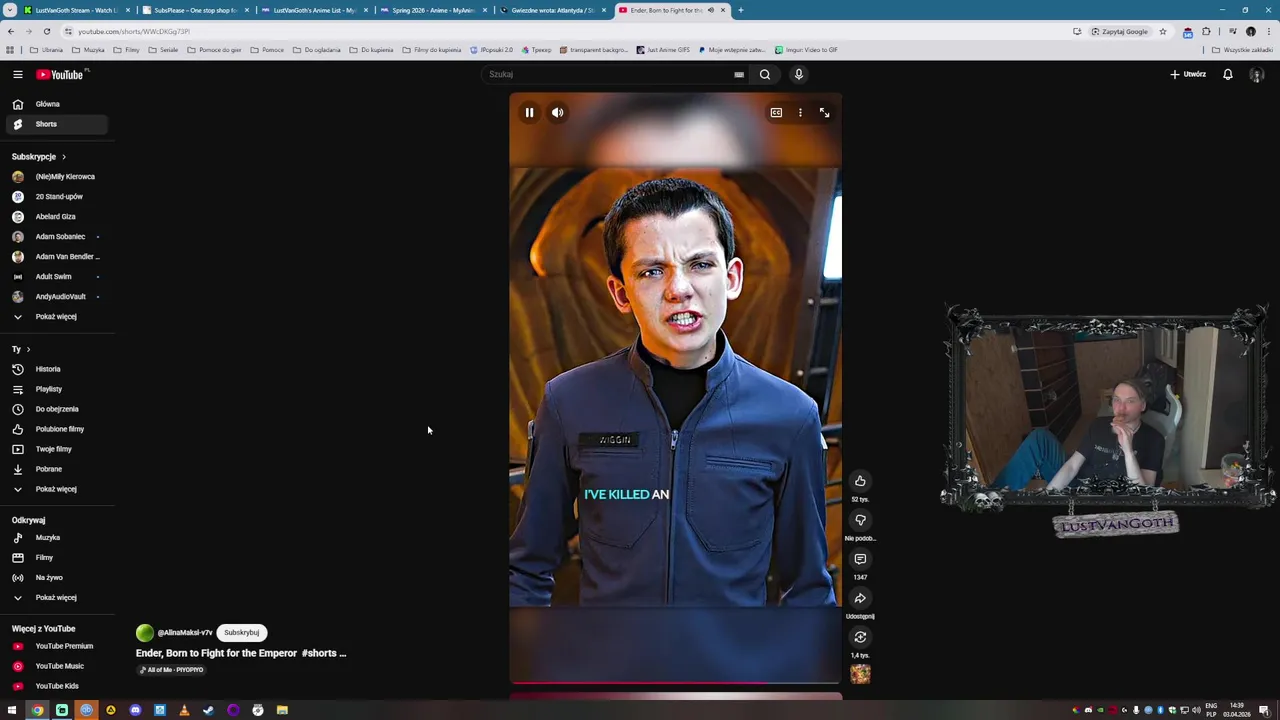This screenshot has height=720, width=1280.
Task: Open the Muzyka bookmarks folder
Action: [x=89, y=49]
